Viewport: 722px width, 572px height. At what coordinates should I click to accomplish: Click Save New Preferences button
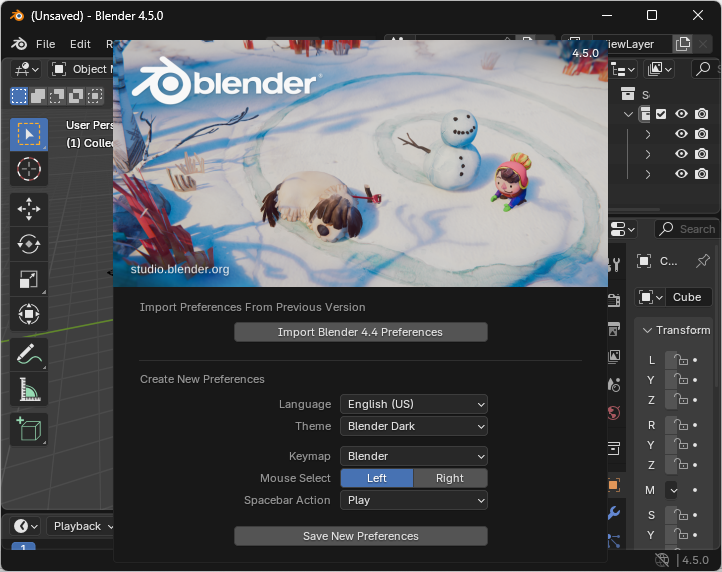[361, 536]
